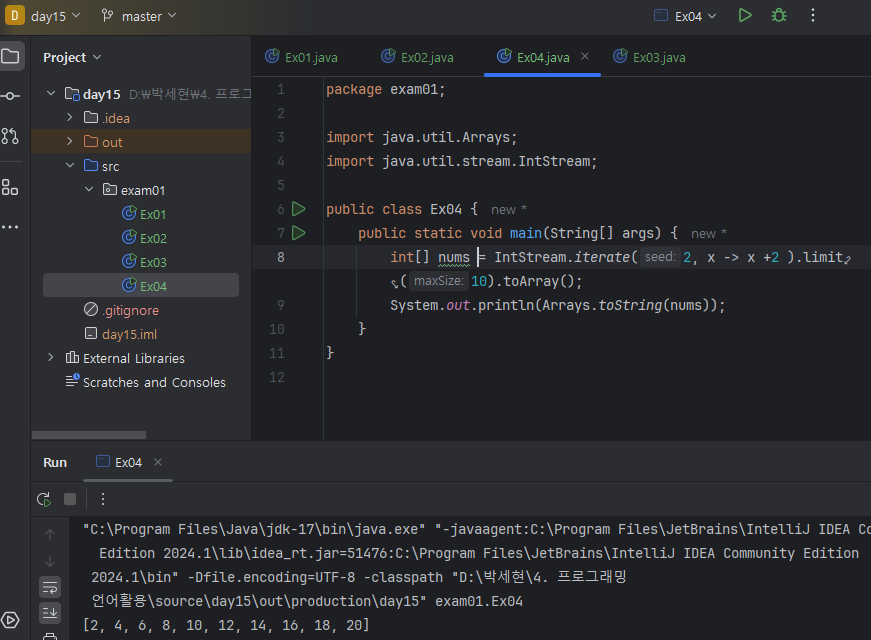Select Ex02 in the project tree
The height and width of the screenshot is (640, 871).
153,238
